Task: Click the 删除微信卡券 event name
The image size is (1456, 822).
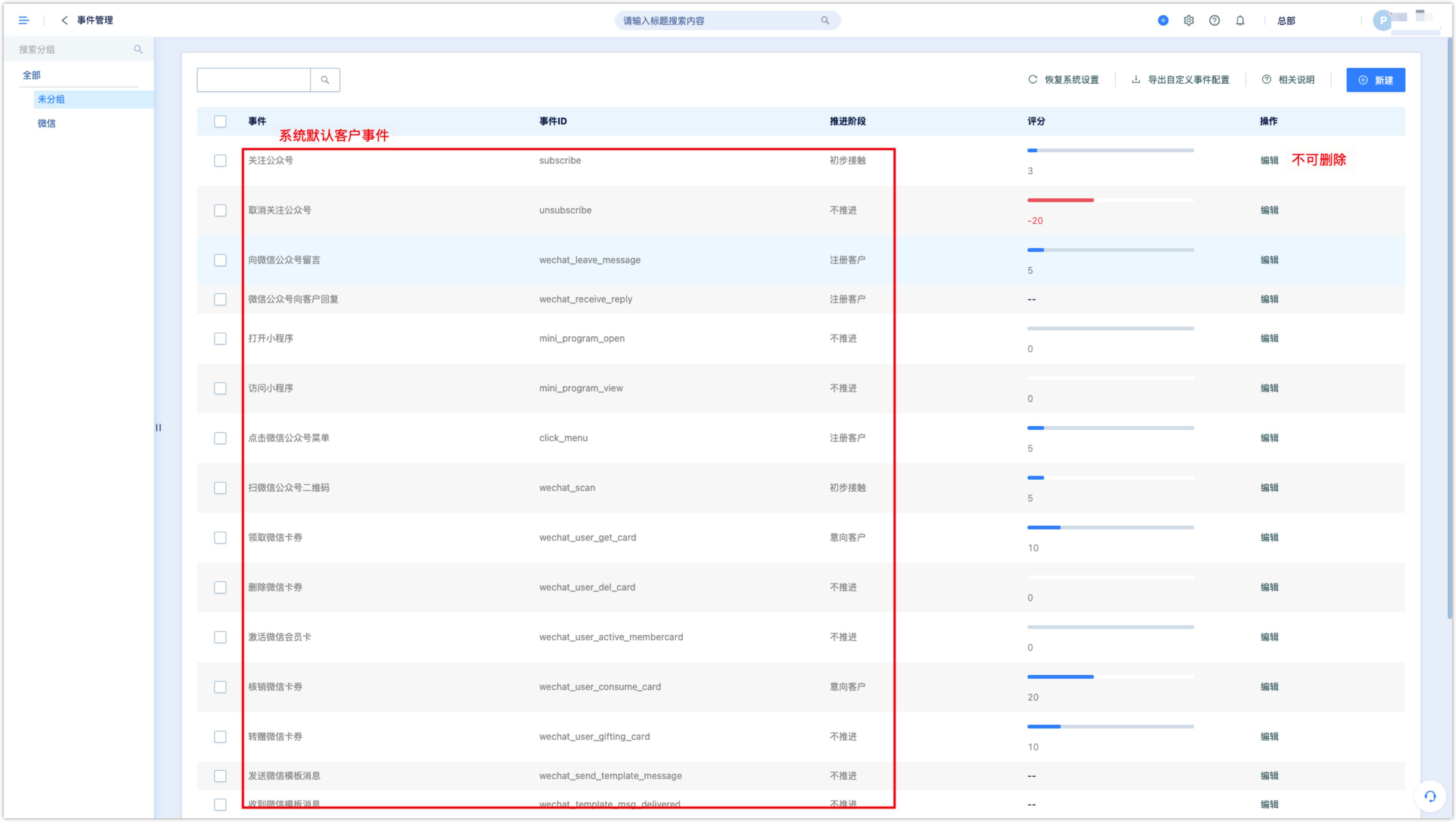Action: point(275,587)
